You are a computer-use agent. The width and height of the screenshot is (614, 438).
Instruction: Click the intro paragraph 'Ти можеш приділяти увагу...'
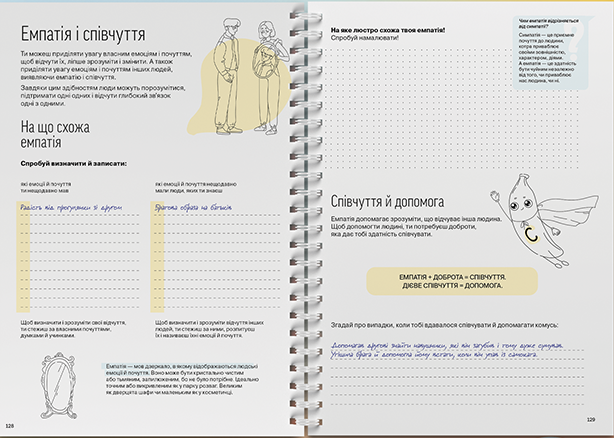click(106, 65)
